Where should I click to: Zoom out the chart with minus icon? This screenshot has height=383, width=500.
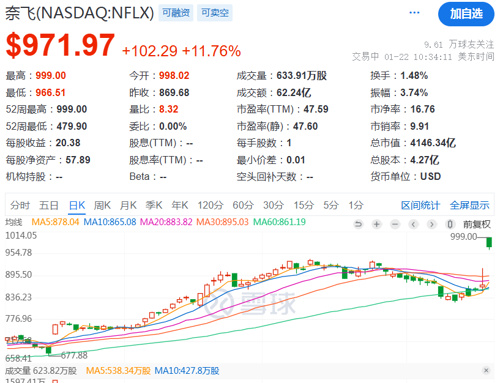395,224
